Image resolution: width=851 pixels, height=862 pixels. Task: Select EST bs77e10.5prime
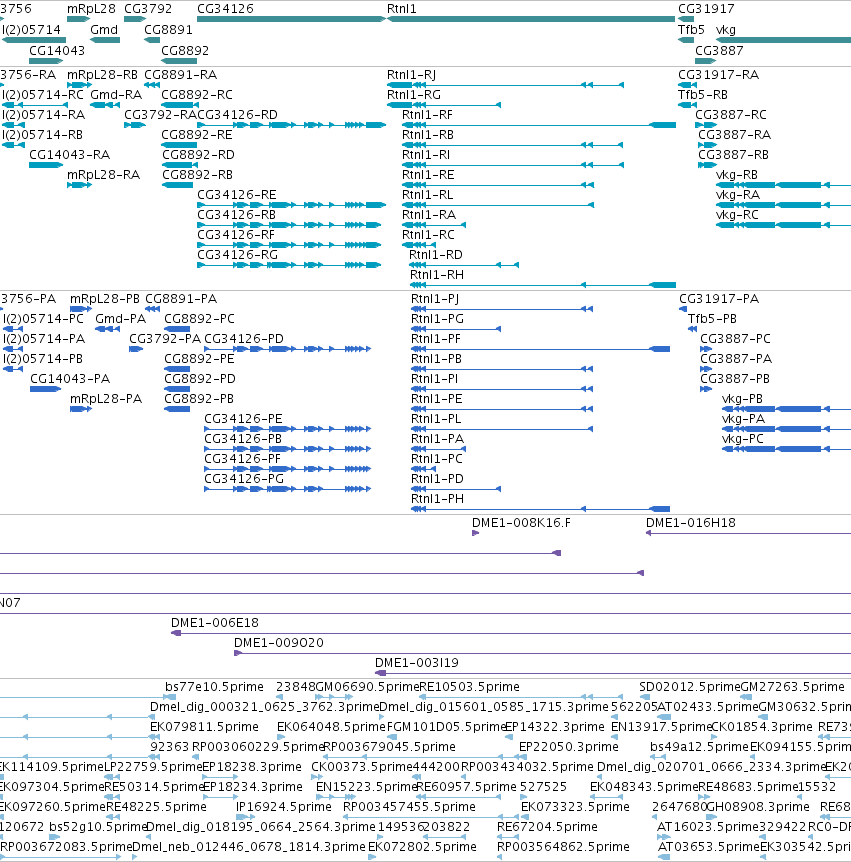[214, 687]
